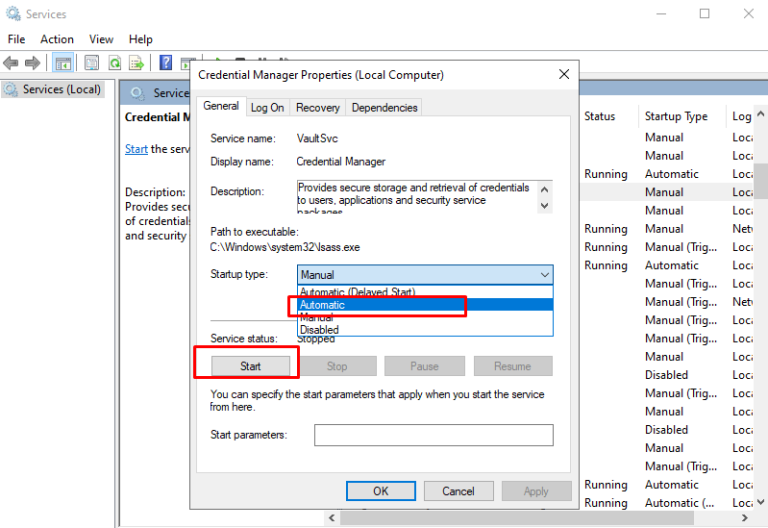Open the Action menu
The image size is (768, 528).
tap(57, 39)
